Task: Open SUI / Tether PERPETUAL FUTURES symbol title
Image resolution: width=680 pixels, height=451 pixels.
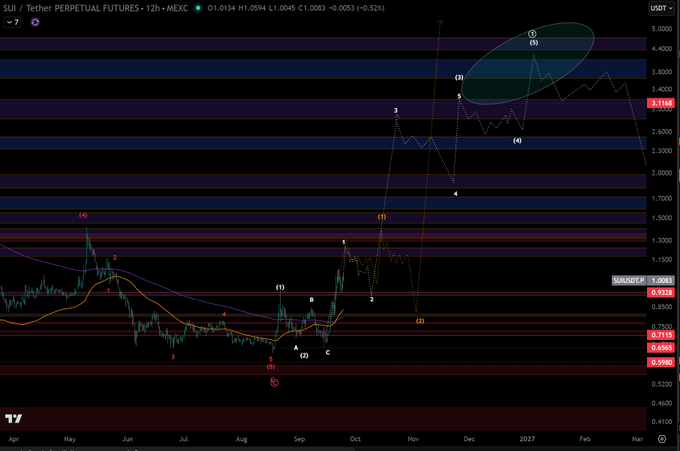Action: coord(96,8)
